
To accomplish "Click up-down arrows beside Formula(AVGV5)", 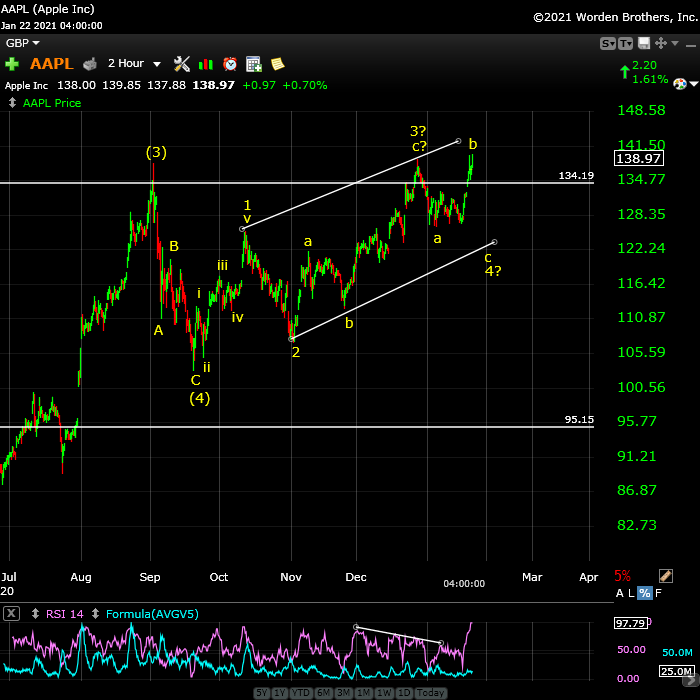I will click(95, 614).
